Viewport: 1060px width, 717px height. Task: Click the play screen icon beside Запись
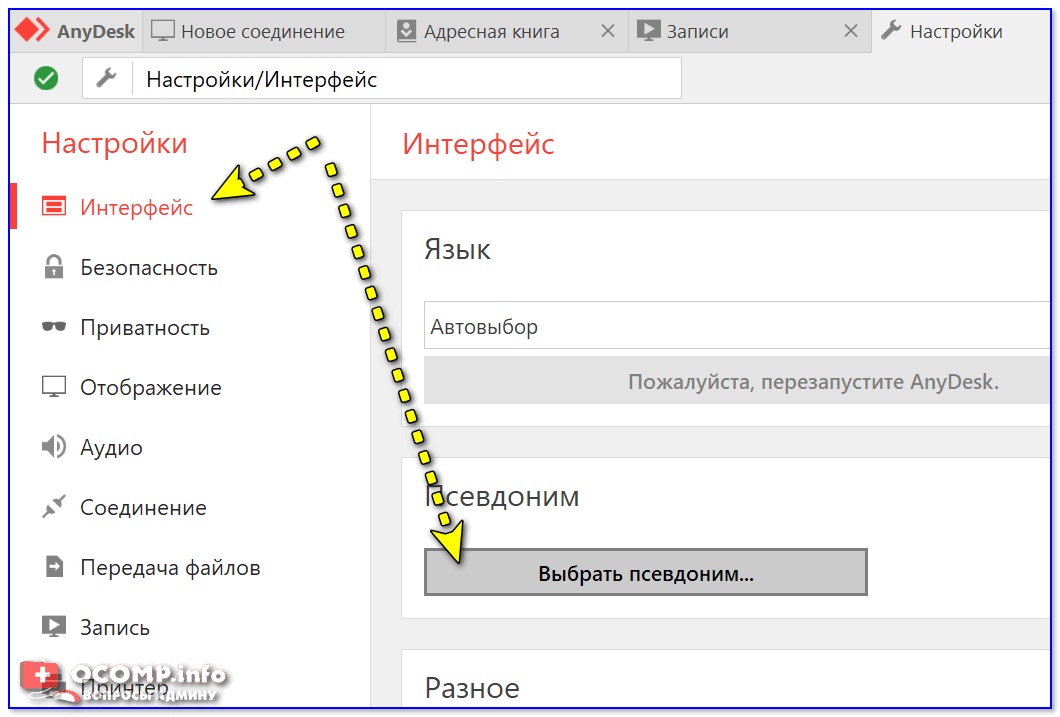54,626
